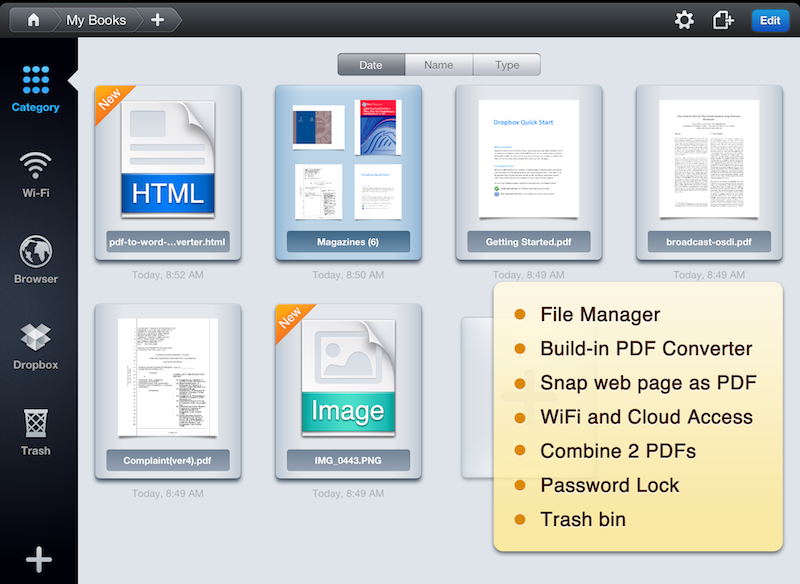Click the Password Lock line
Viewport: 800px width, 584px height.
610,485
